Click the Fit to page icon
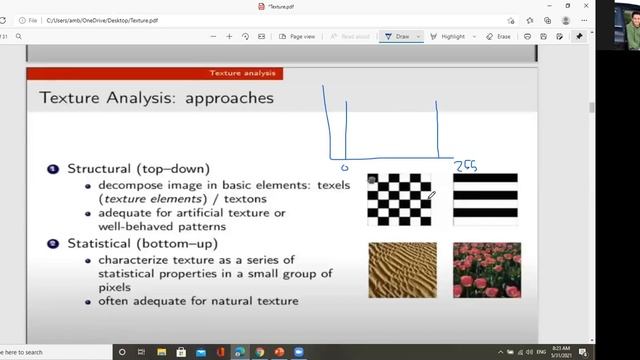 click(x=262, y=36)
